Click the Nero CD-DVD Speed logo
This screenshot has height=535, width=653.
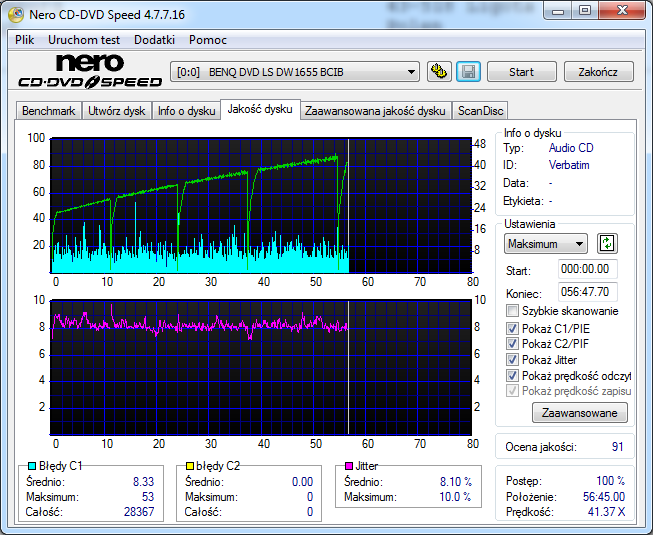[90, 71]
